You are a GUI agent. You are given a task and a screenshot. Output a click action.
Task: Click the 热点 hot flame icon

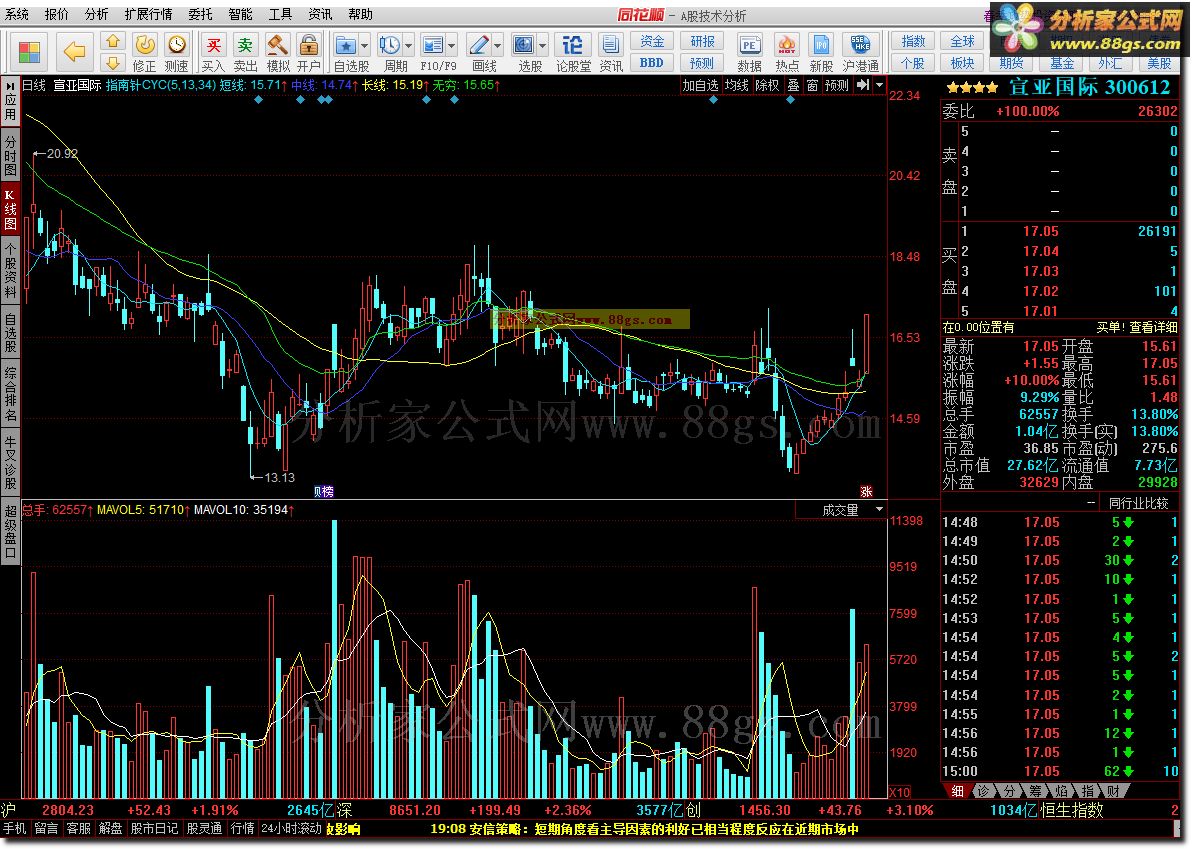pos(787,46)
